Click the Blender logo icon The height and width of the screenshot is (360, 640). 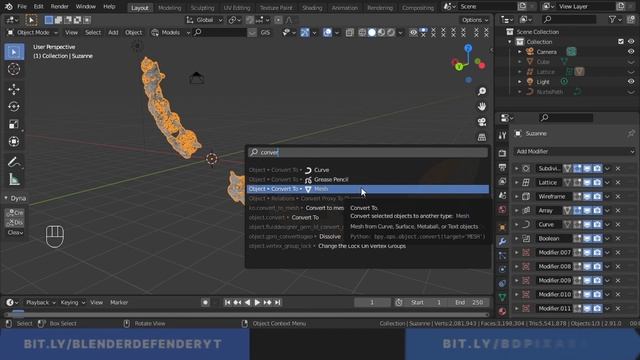[9, 7]
